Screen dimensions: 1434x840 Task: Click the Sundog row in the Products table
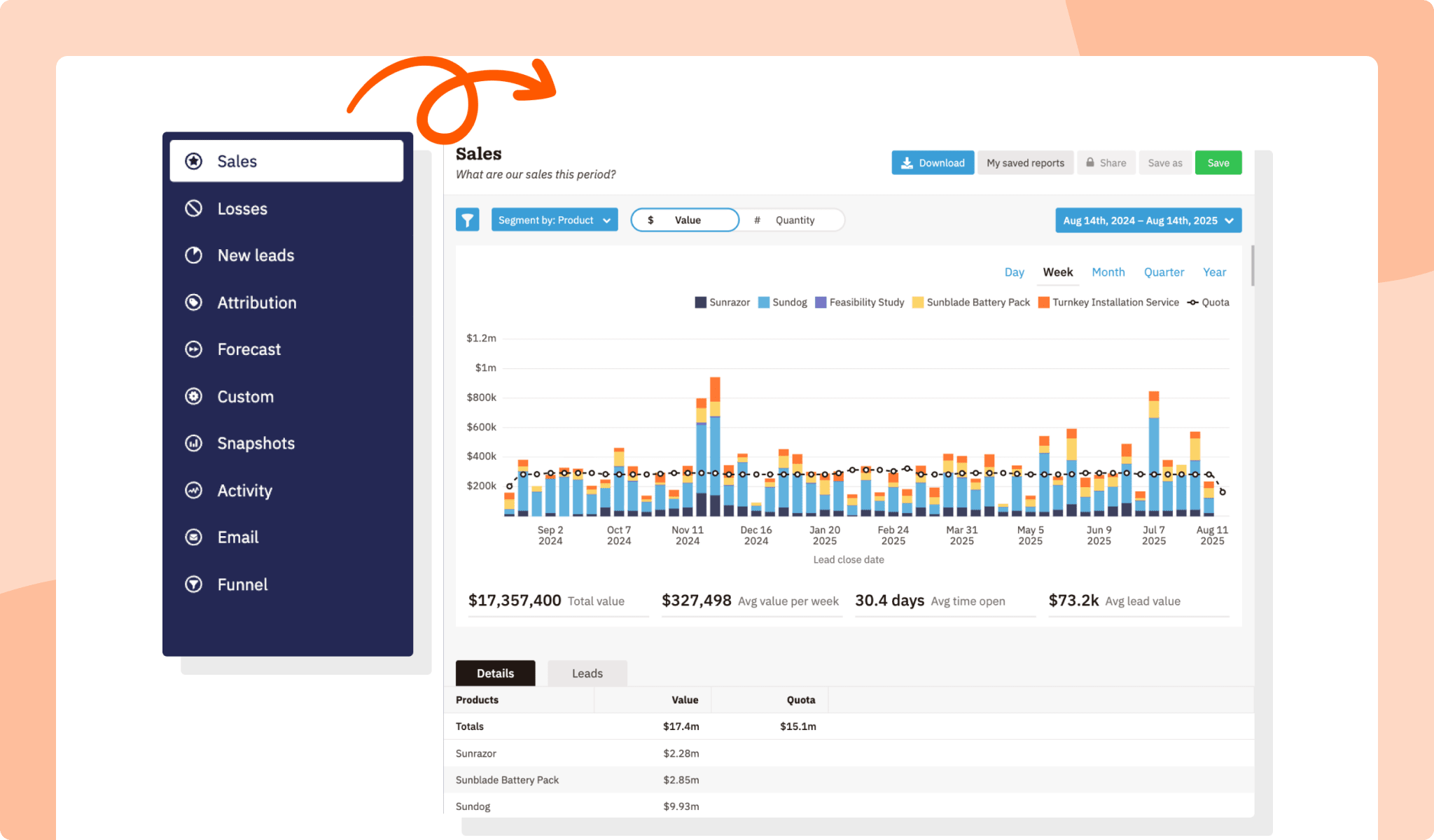pyautogui.click(x=473, y=806)
